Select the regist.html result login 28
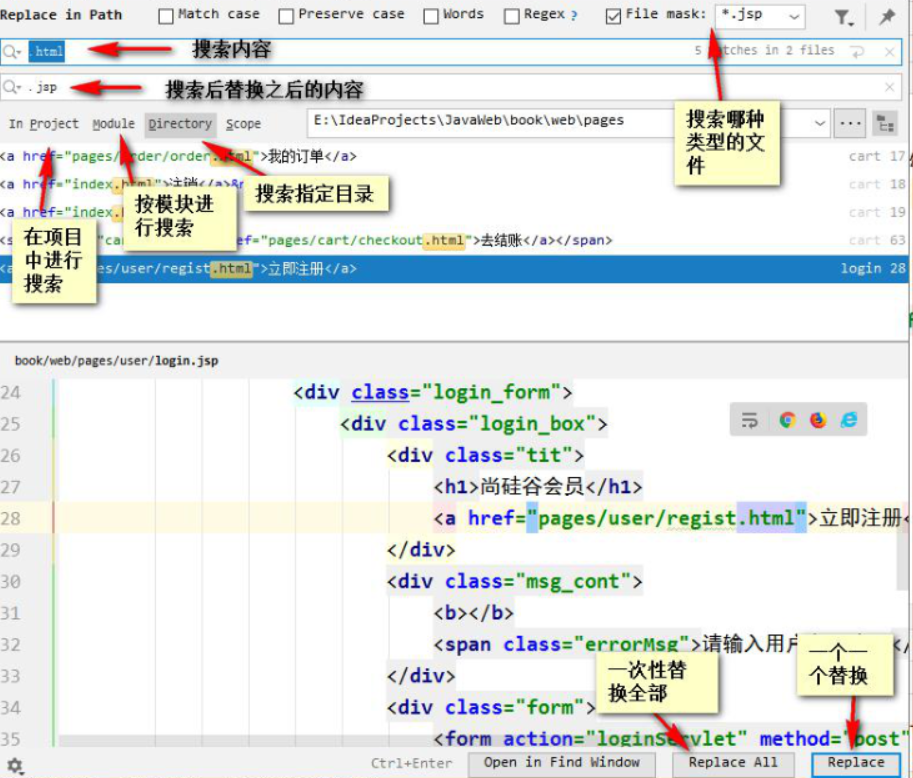913x778 pixels. point(453,268)
